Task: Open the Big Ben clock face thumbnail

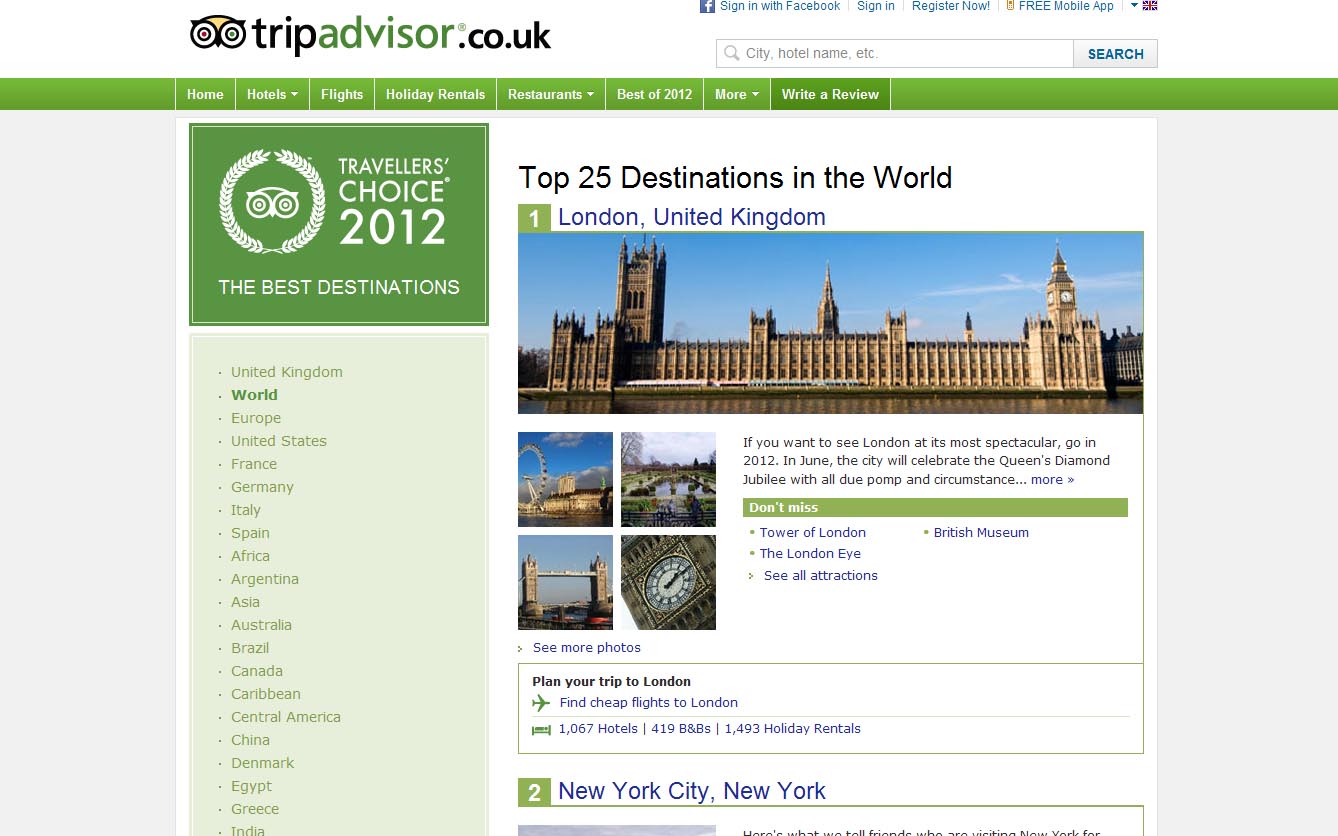Action: tap(668, 582)
